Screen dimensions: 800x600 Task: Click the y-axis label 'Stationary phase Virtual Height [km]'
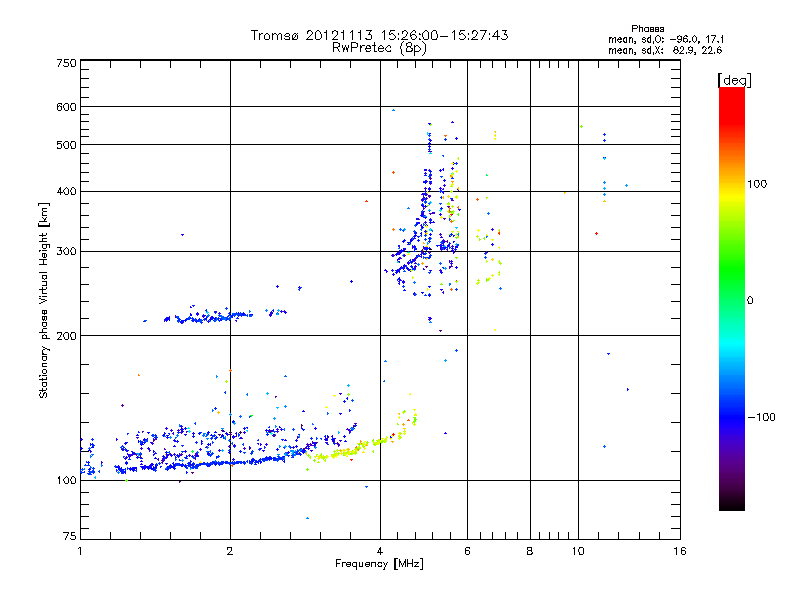coord(43,301)
